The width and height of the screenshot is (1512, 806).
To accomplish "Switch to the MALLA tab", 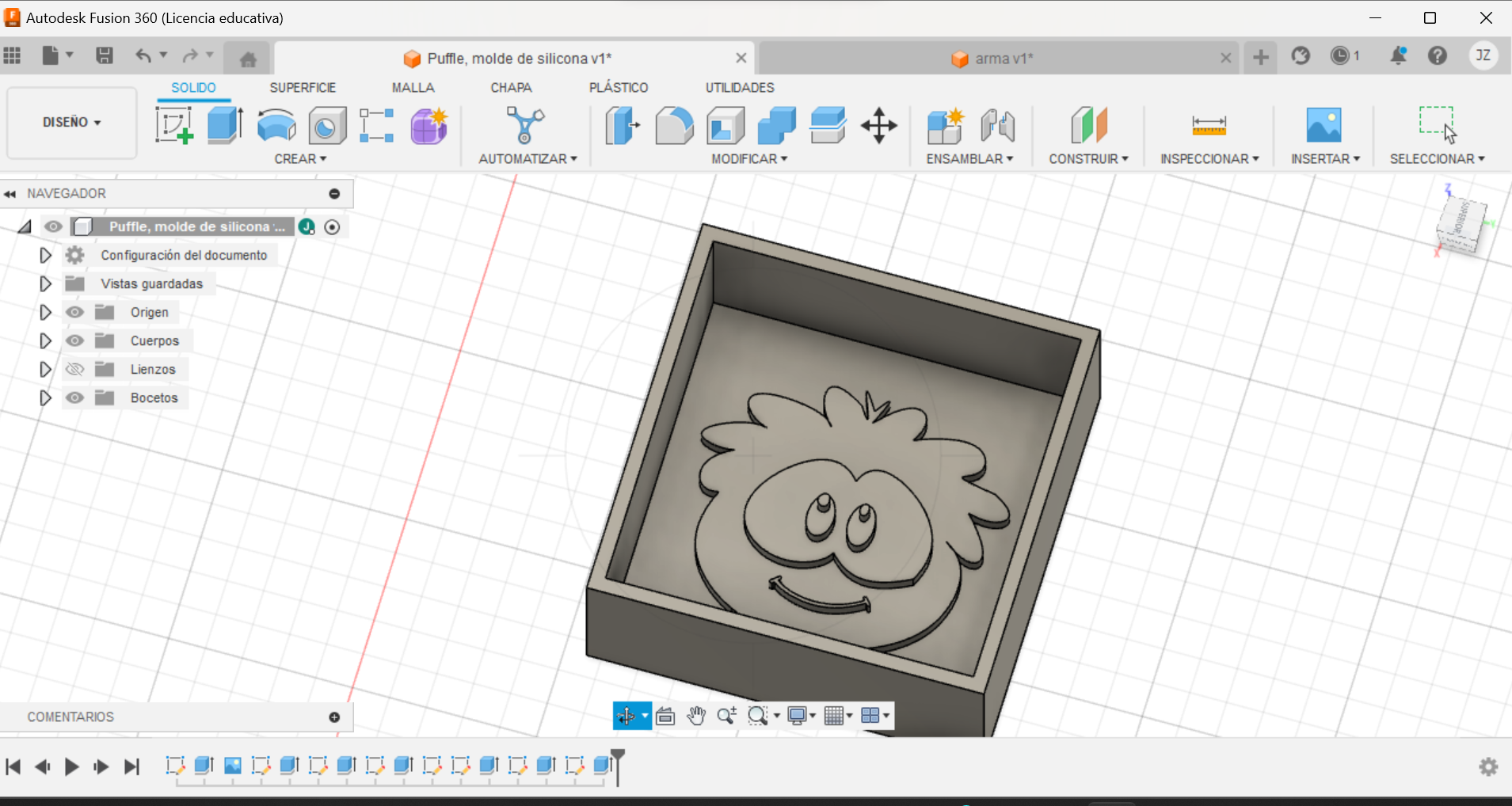I will point(413,88).
